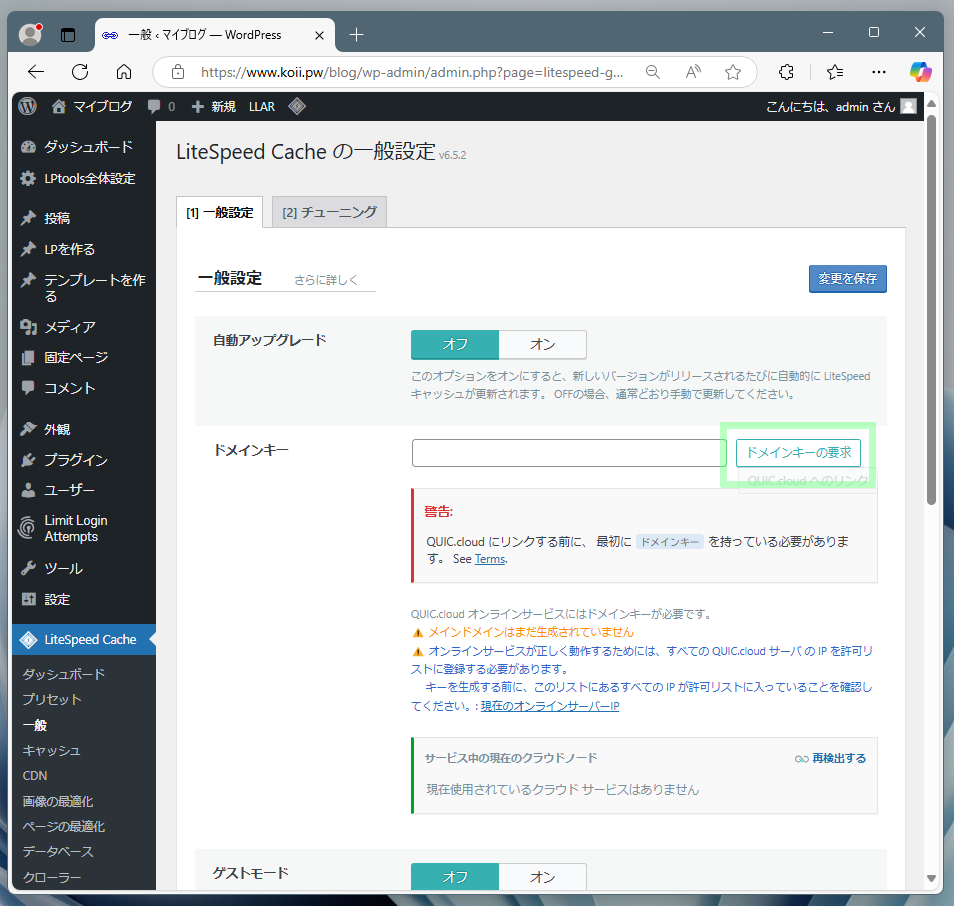Open the LLAR admin bar item
This screenshot has width=954, height=906.
(x=262, y=106)
